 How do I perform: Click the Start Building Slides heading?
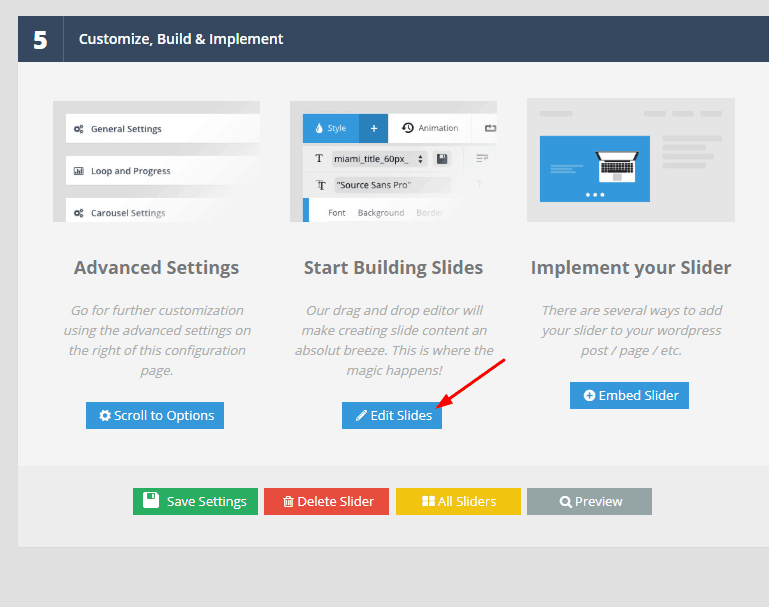(393, 268)
